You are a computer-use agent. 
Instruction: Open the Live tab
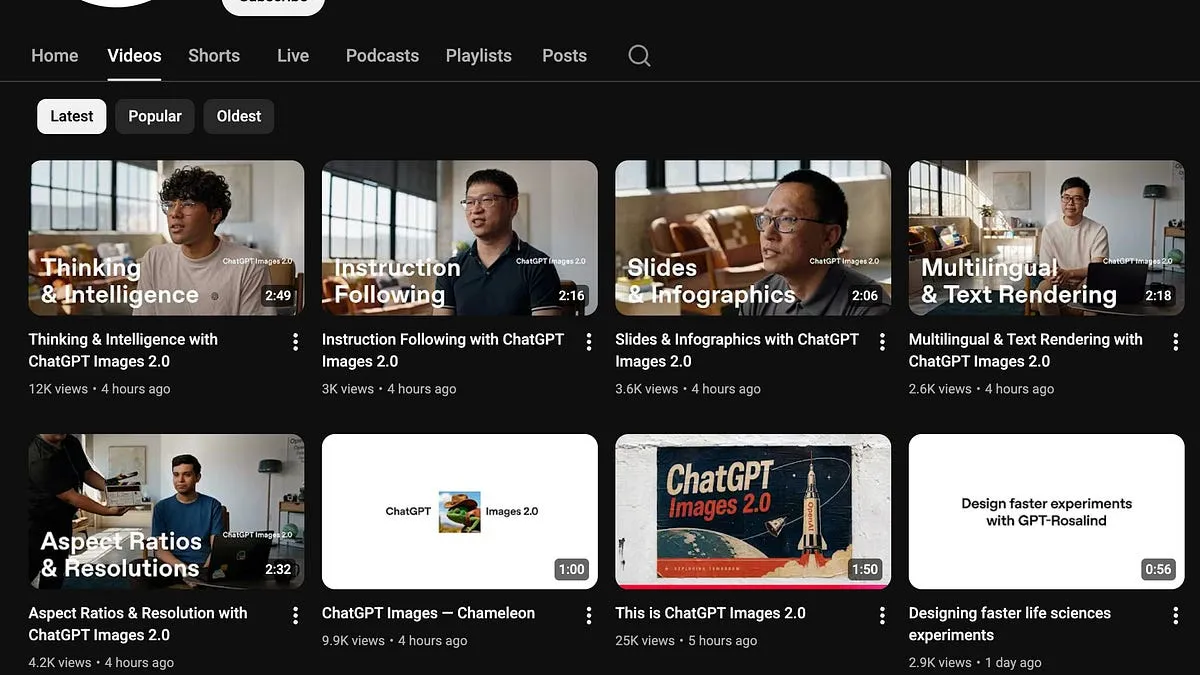coord(293,56)
